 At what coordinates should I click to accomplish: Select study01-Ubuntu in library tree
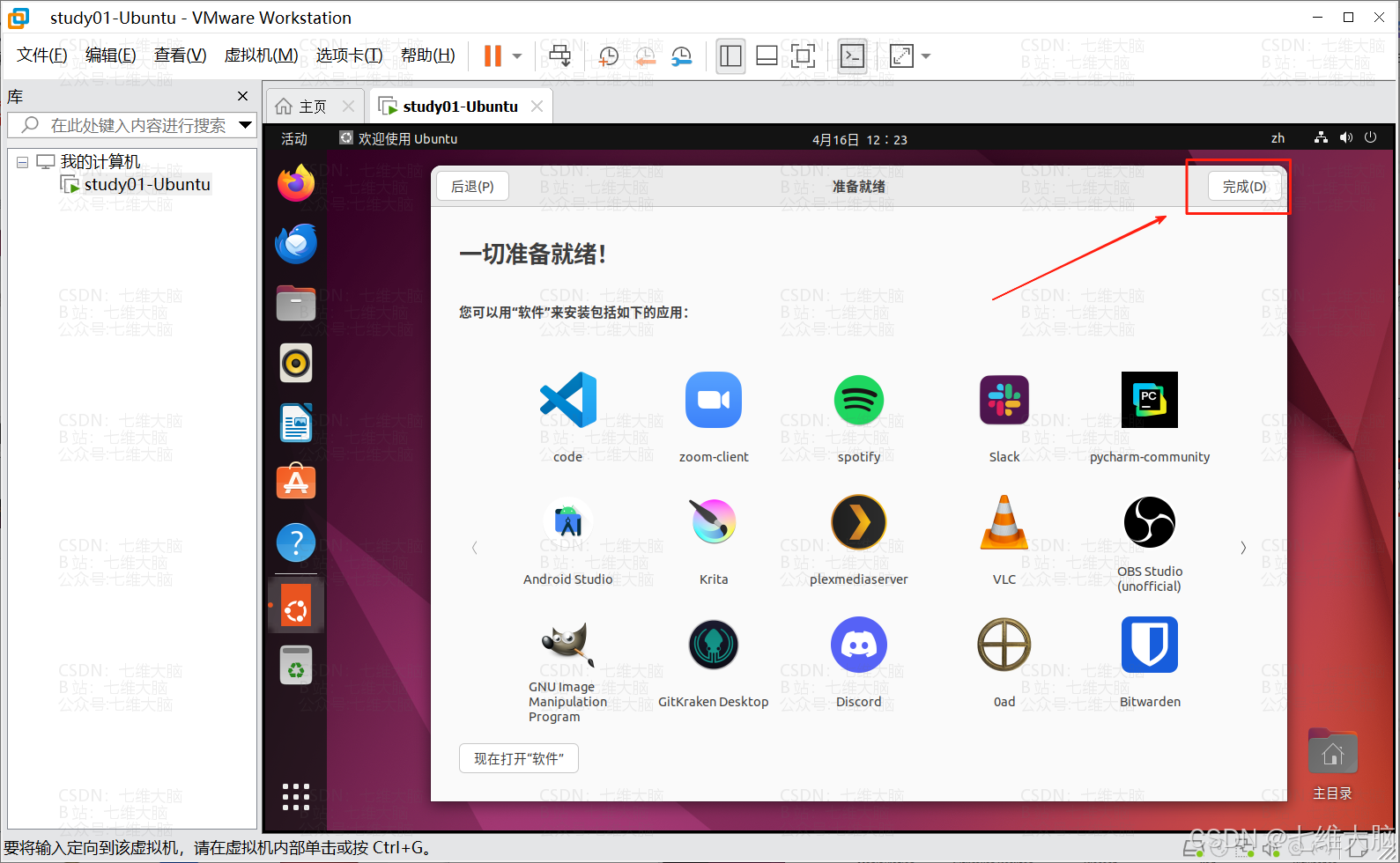click(136, 184)
